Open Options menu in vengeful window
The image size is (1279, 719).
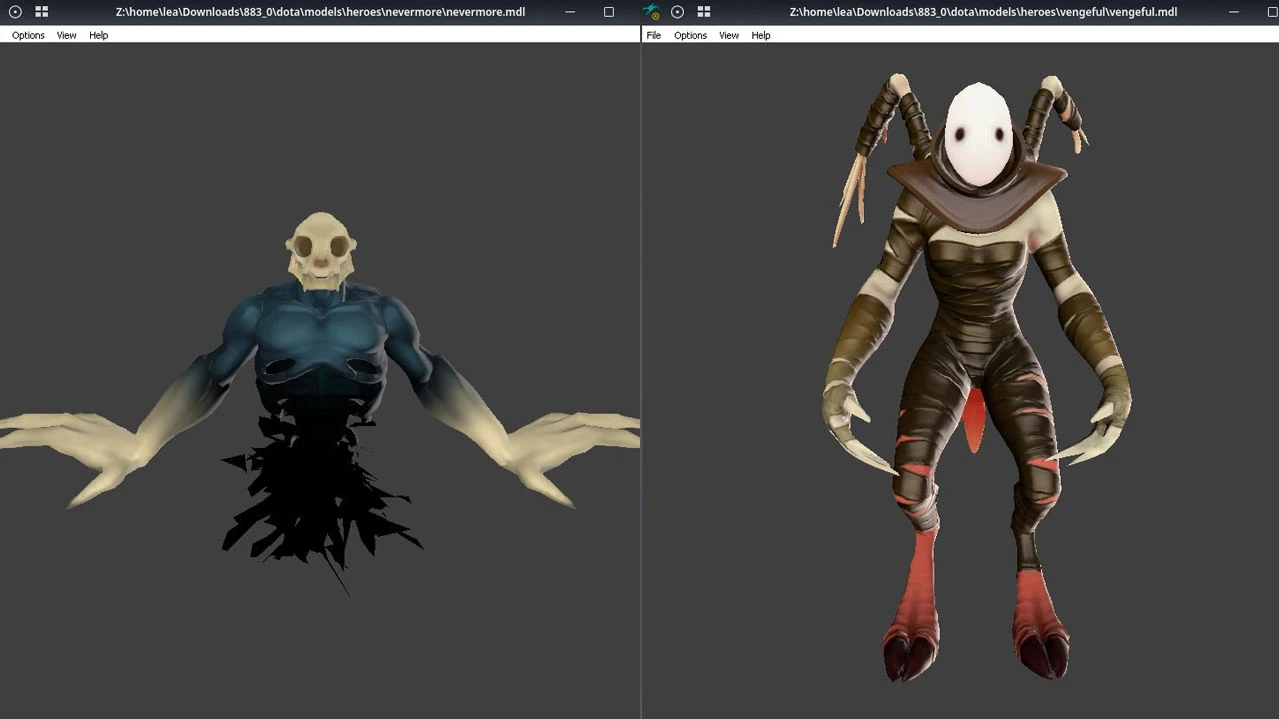pos(690,35)
